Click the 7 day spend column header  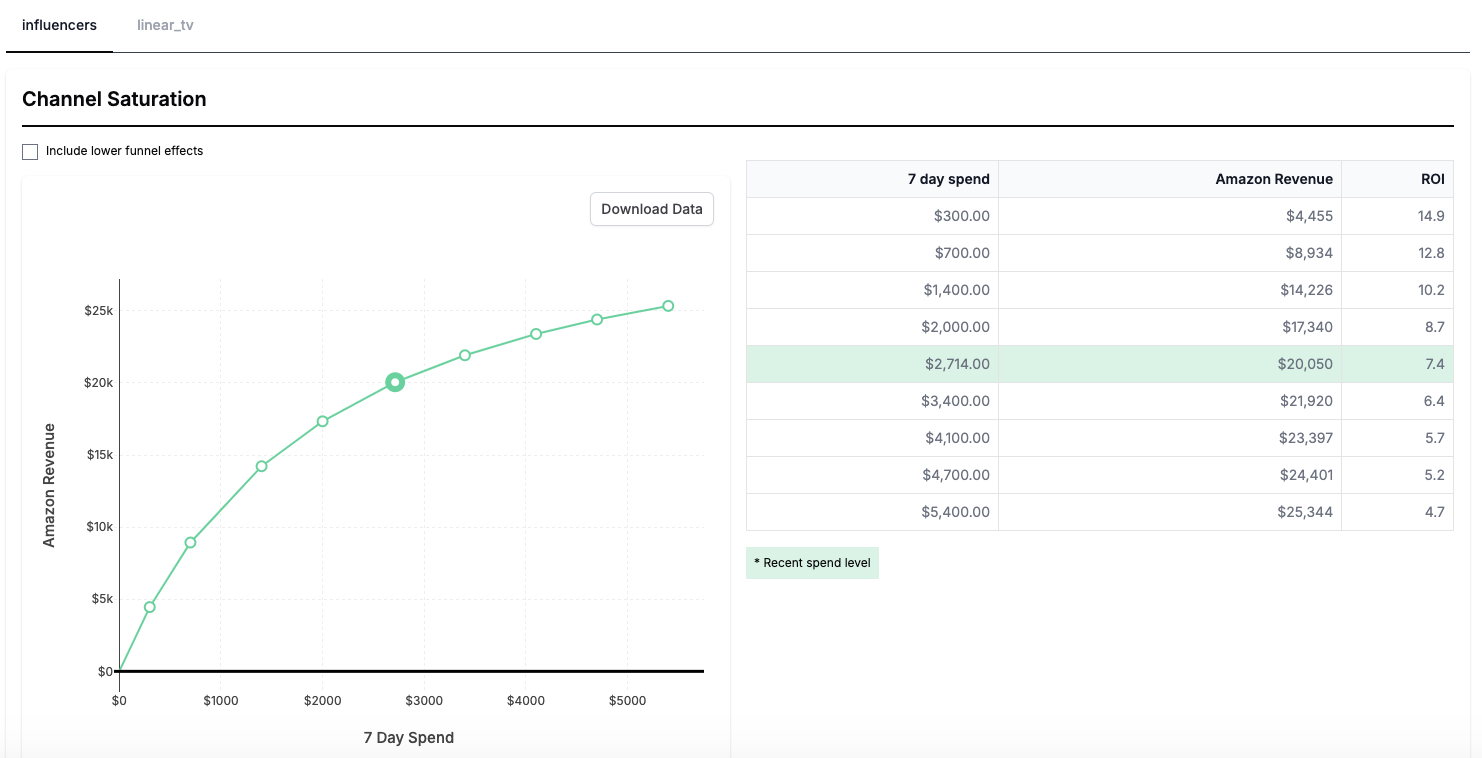click(948, 179)
